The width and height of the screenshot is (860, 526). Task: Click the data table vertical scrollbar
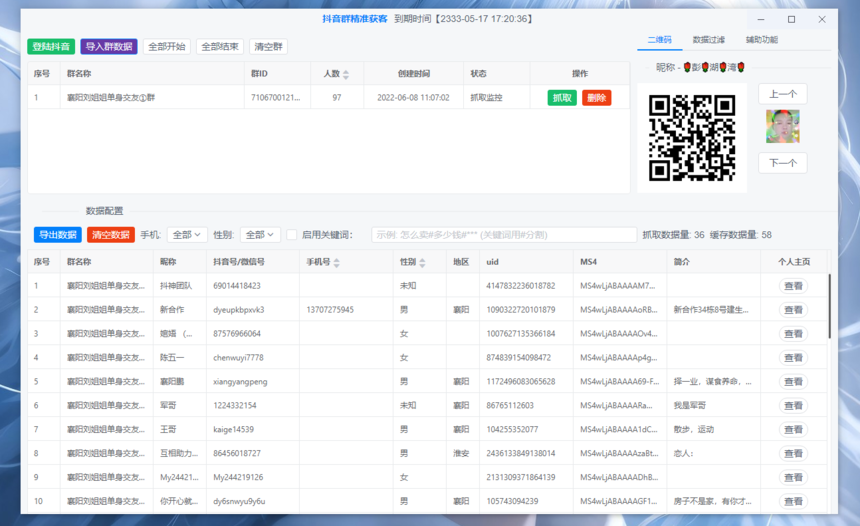pyautogui.click(x=829, y=306)
